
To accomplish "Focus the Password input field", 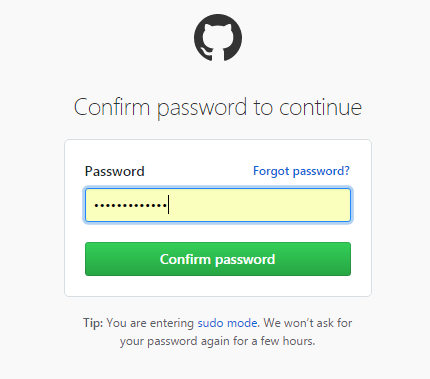I will tap(218, 205).
